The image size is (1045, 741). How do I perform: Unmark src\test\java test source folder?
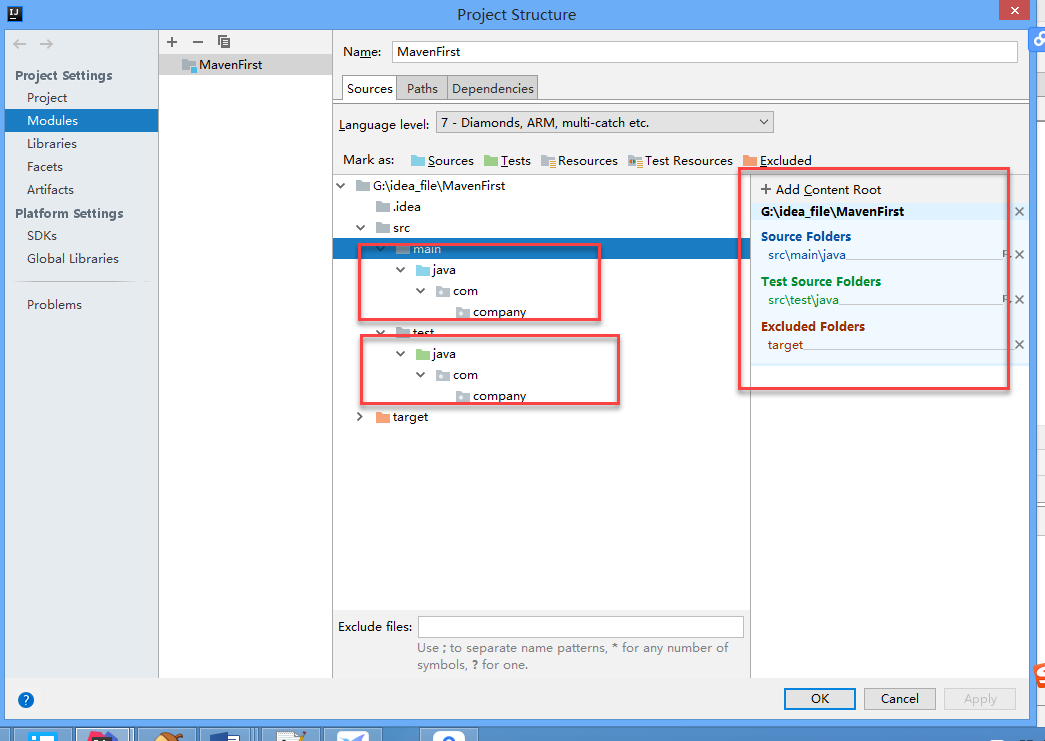pyautogui.click(x=1019, y=300)
